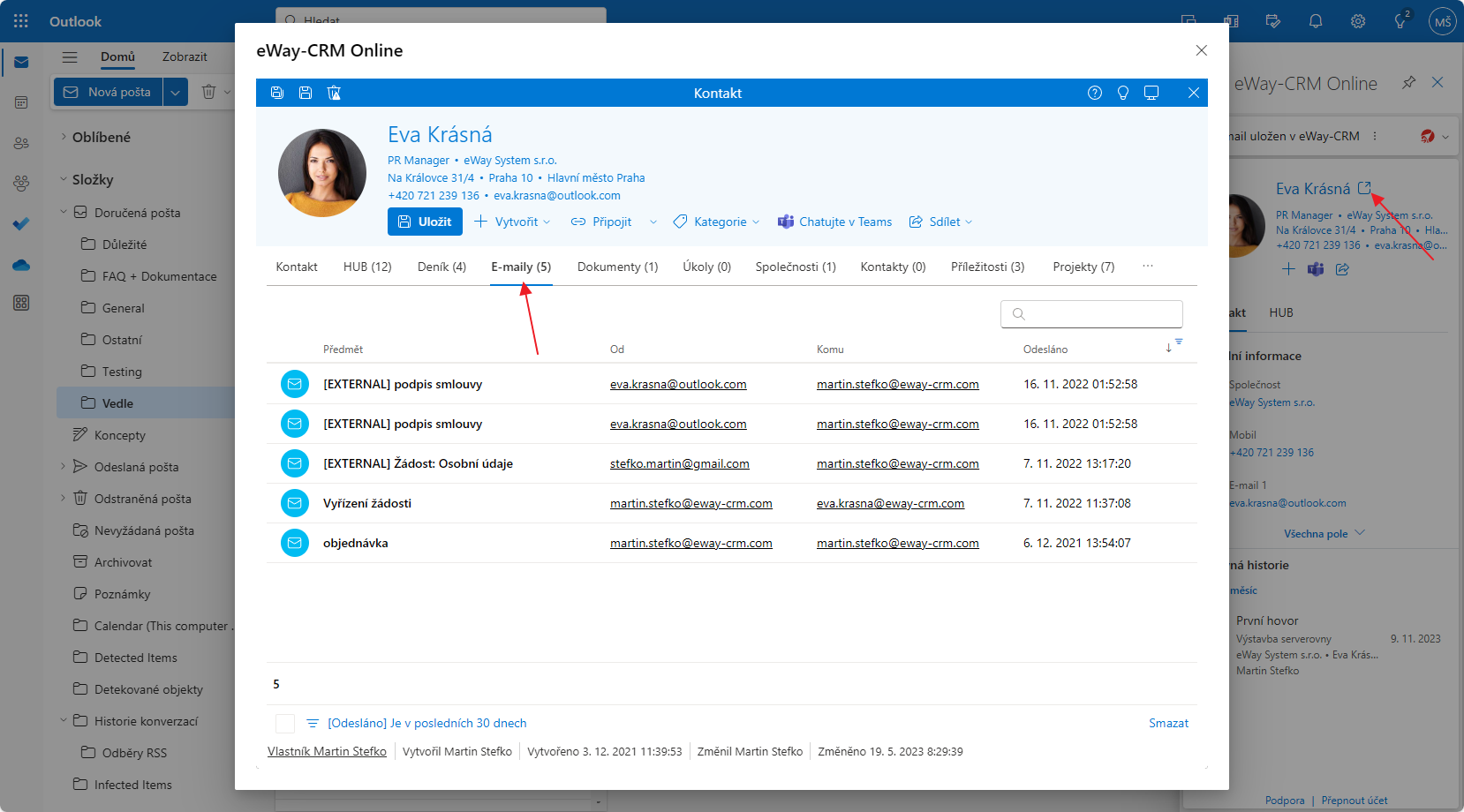This screenshot has width=1464, height=812.
Task: Open the Nová pošta dropdown arrow
Action: [175, 92]
